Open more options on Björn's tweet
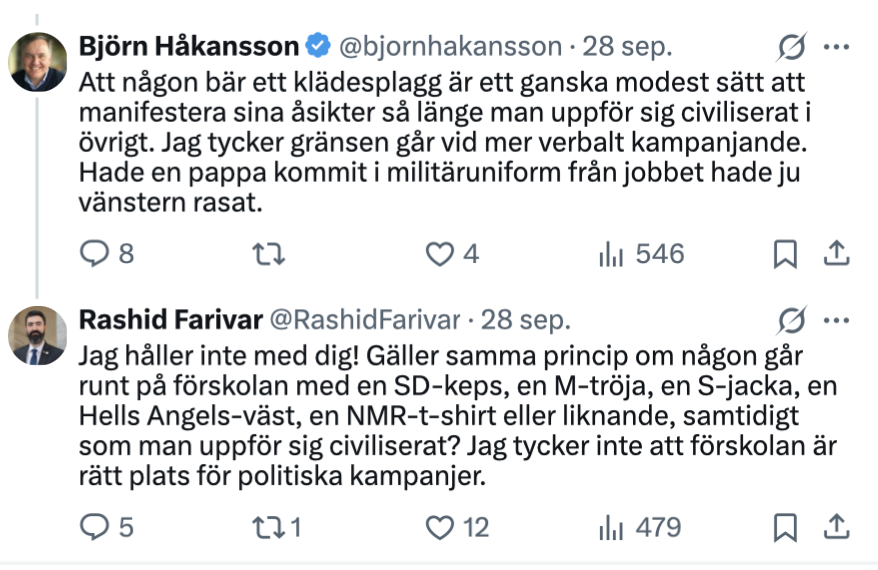 pyautogui.click(x=836, y=46)
